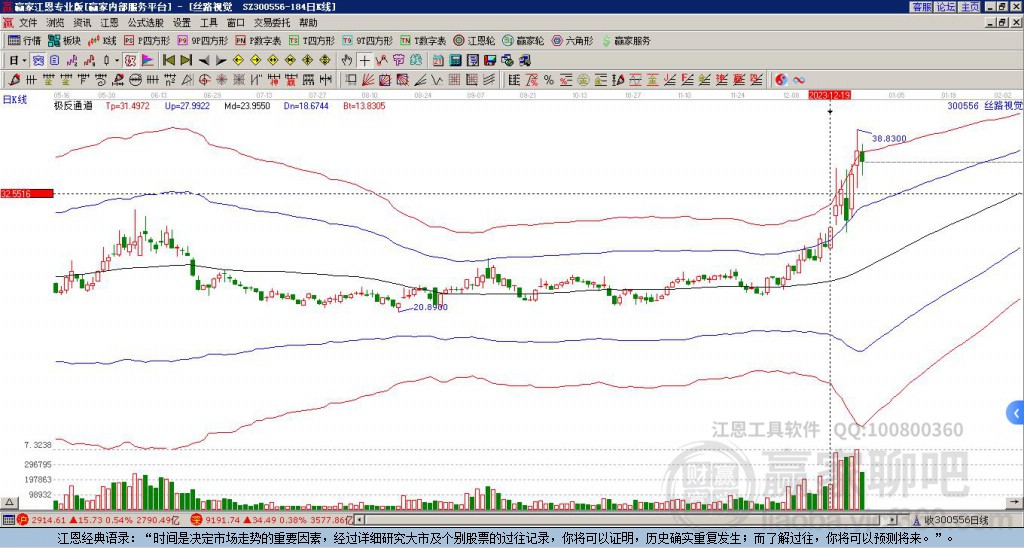The width and height of the screenshot is (1024, 548).
Task: Click the 300556 丝路视觉 stock name
Action: pyautogui.click(x=985, y=105)
